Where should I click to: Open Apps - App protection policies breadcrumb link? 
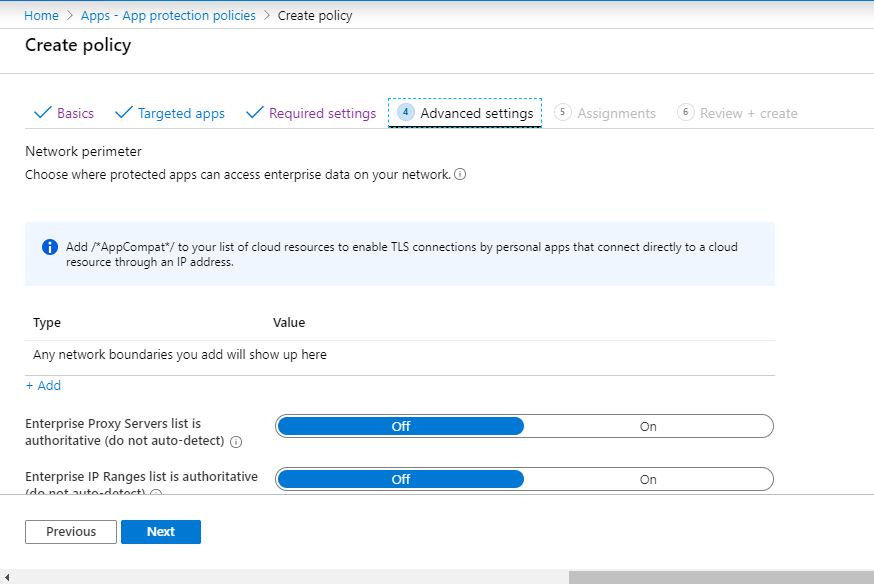[x=168, y=15]
